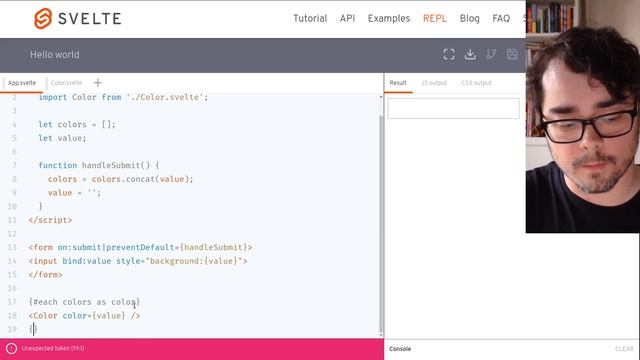
Task: Show the Result output tab
Action: coord(398,83)
